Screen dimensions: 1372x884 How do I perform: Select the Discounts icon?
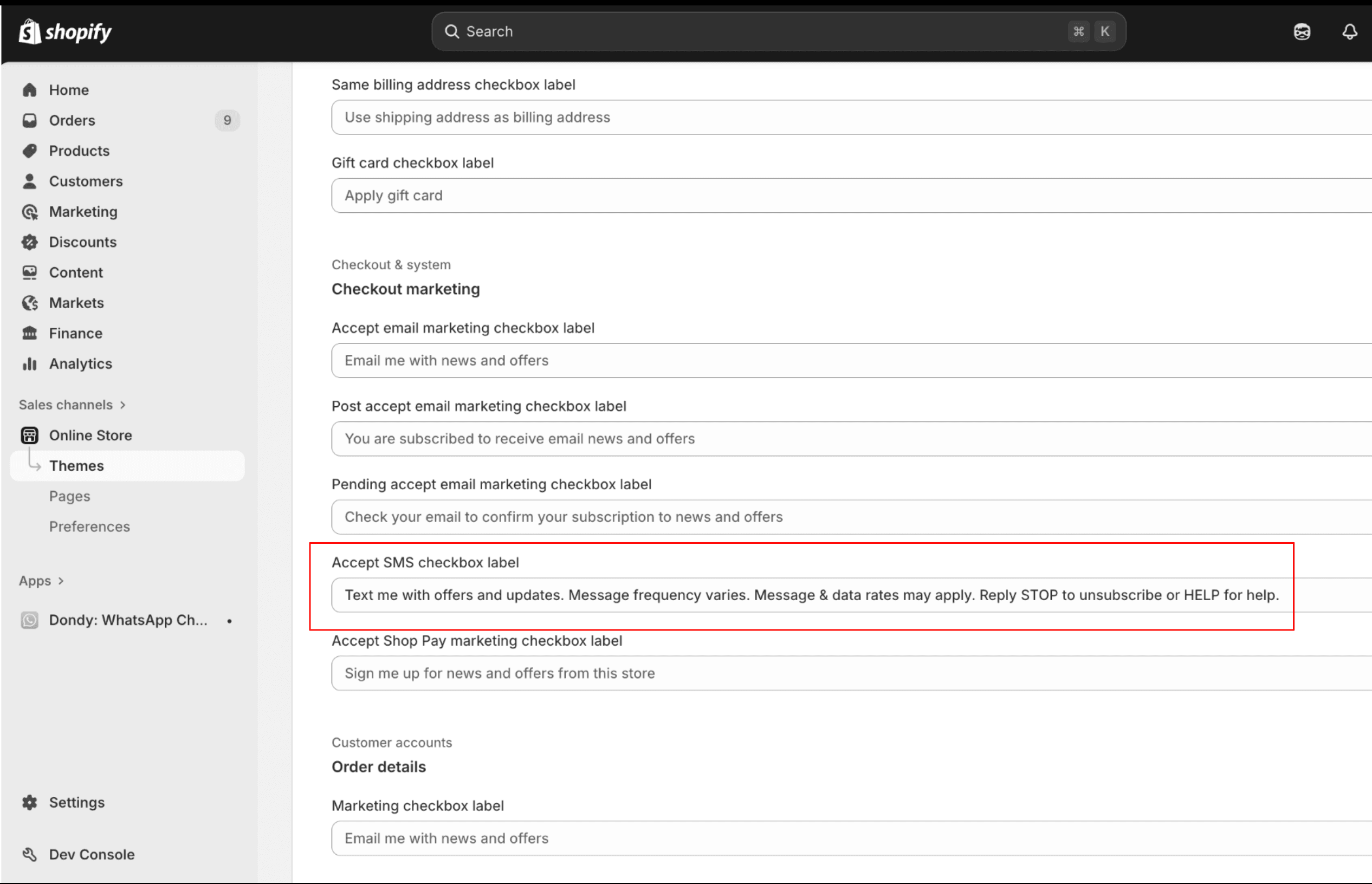pyautogui.click(x=29, y=242)
